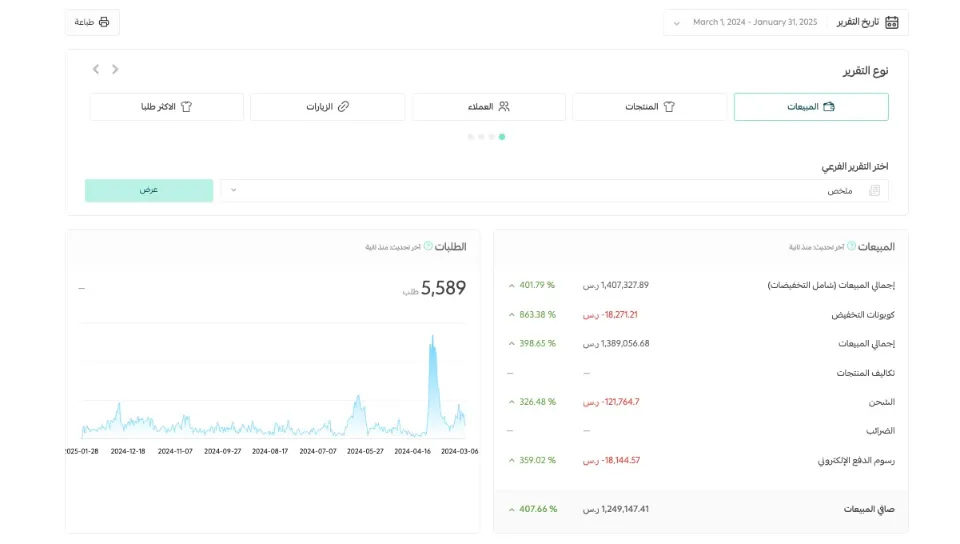Click the صافي المبيعات row label
Viewport: 960px width, 544px height.
coord(869,509)
